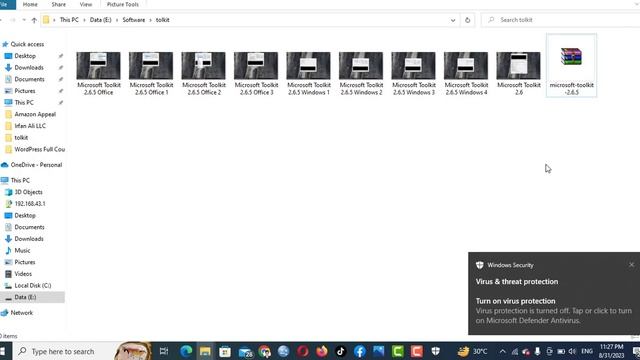Open the Amazon Appeal folder
640x360 pixels.
pos(35,114)
